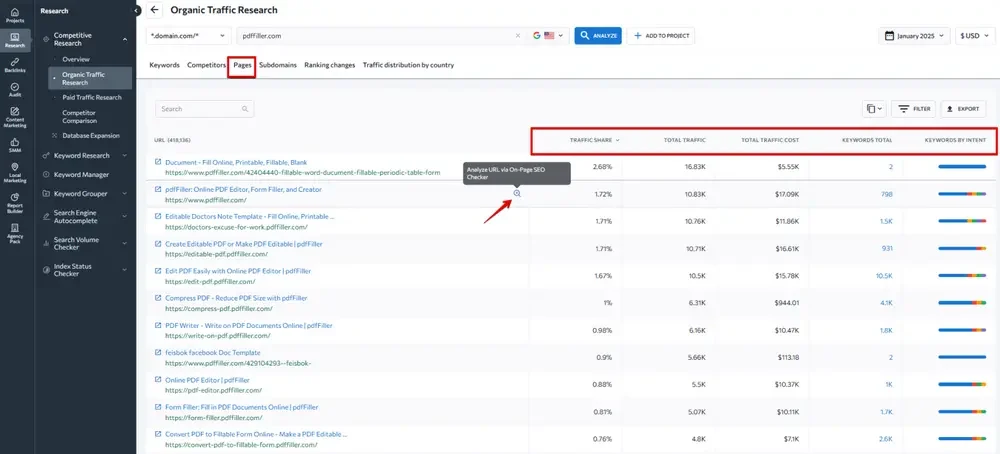Clear the pdffiller.com domain field
This screenshot has width=1000, height=454.
[x=518, y=36]
